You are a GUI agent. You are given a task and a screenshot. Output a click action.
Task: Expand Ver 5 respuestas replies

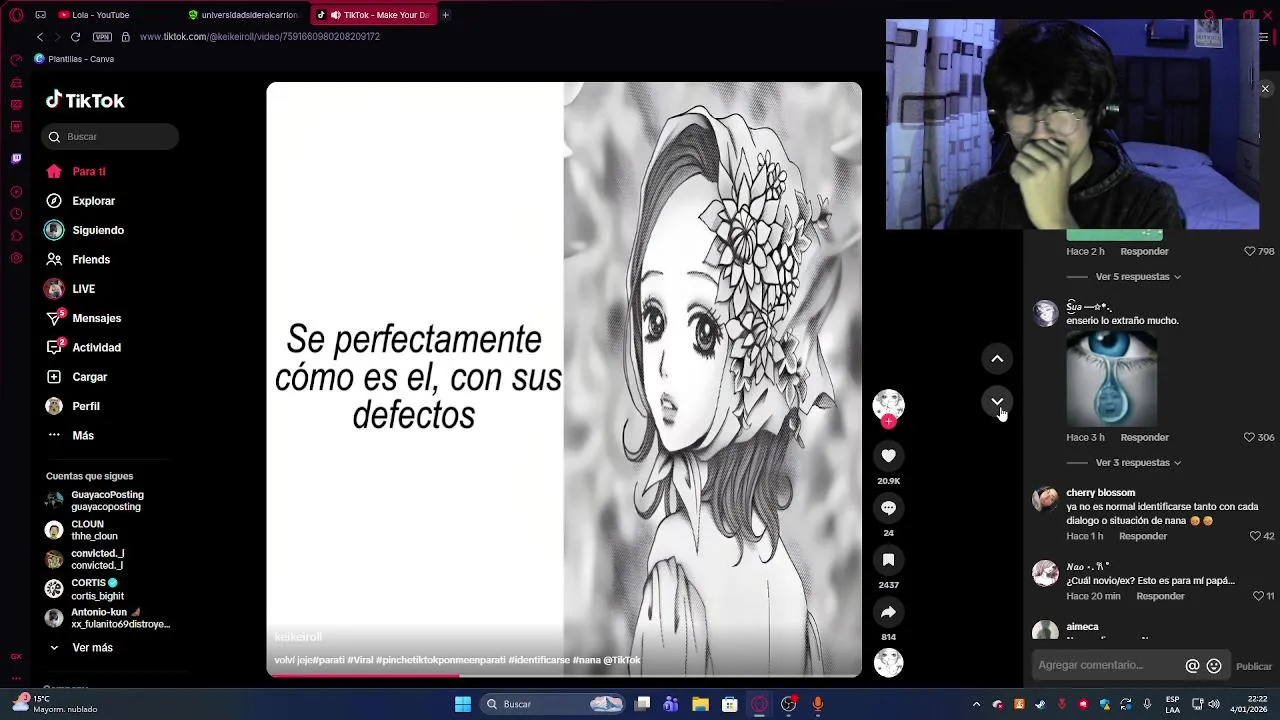click(1138, 277)
